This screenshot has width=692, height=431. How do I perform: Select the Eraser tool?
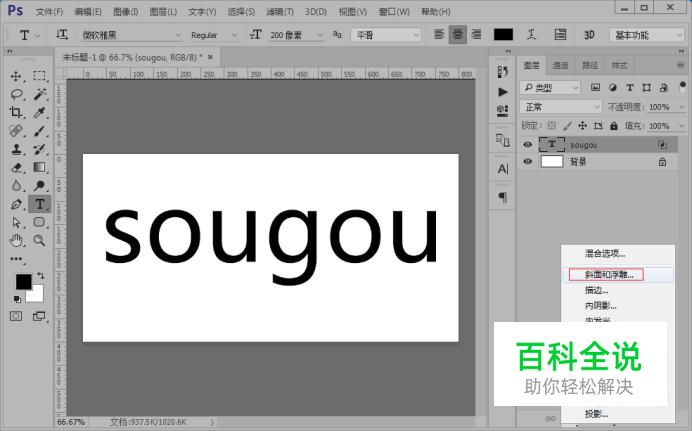pos(16,167)
